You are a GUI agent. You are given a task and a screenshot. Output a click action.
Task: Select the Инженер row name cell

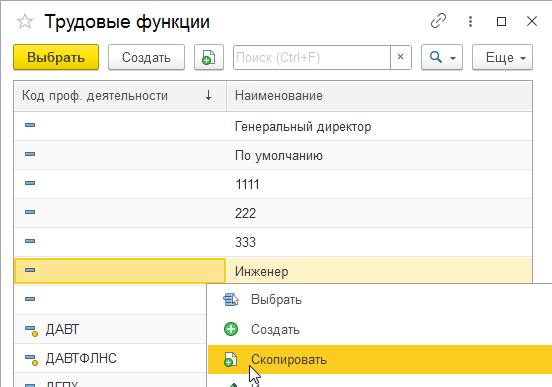pyautogui.click(x=379, y=271)
